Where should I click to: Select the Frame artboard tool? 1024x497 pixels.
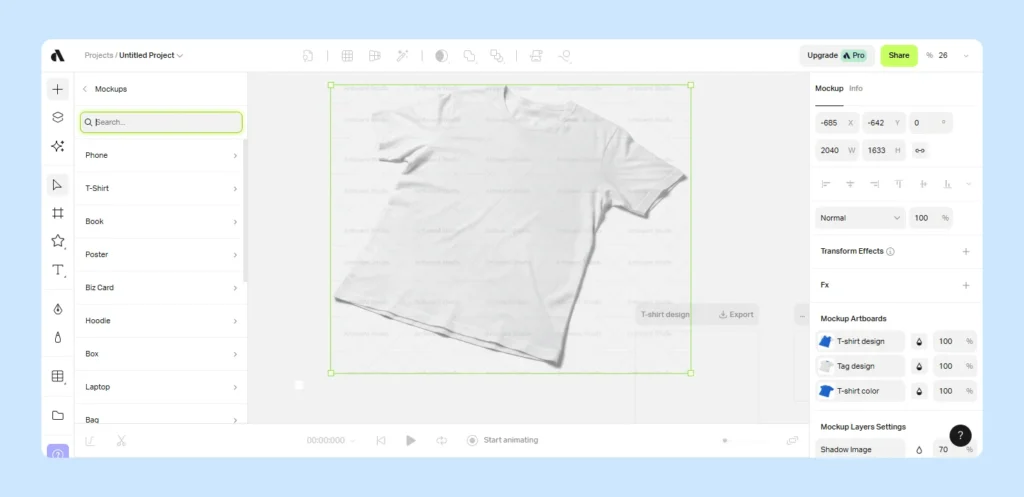pos(58,213)
